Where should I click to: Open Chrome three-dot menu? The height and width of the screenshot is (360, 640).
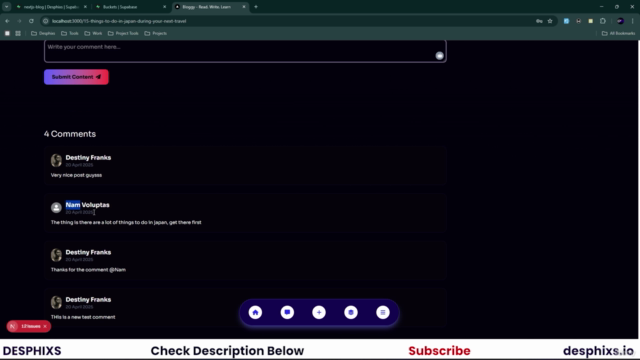pyautogui.click(x=633, y=21)
